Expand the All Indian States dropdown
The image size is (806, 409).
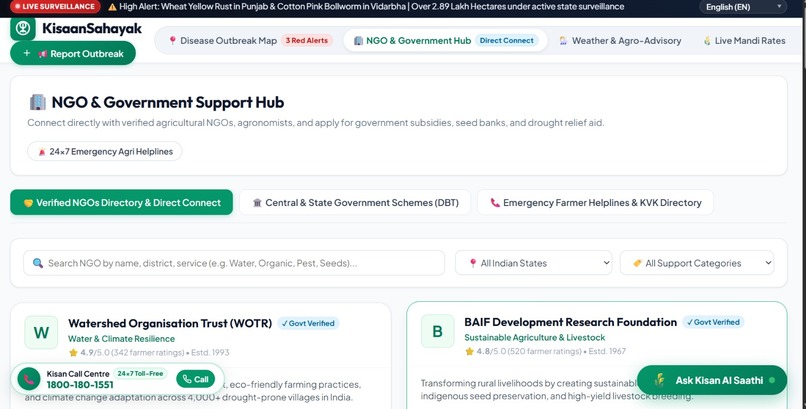point(534,263)
